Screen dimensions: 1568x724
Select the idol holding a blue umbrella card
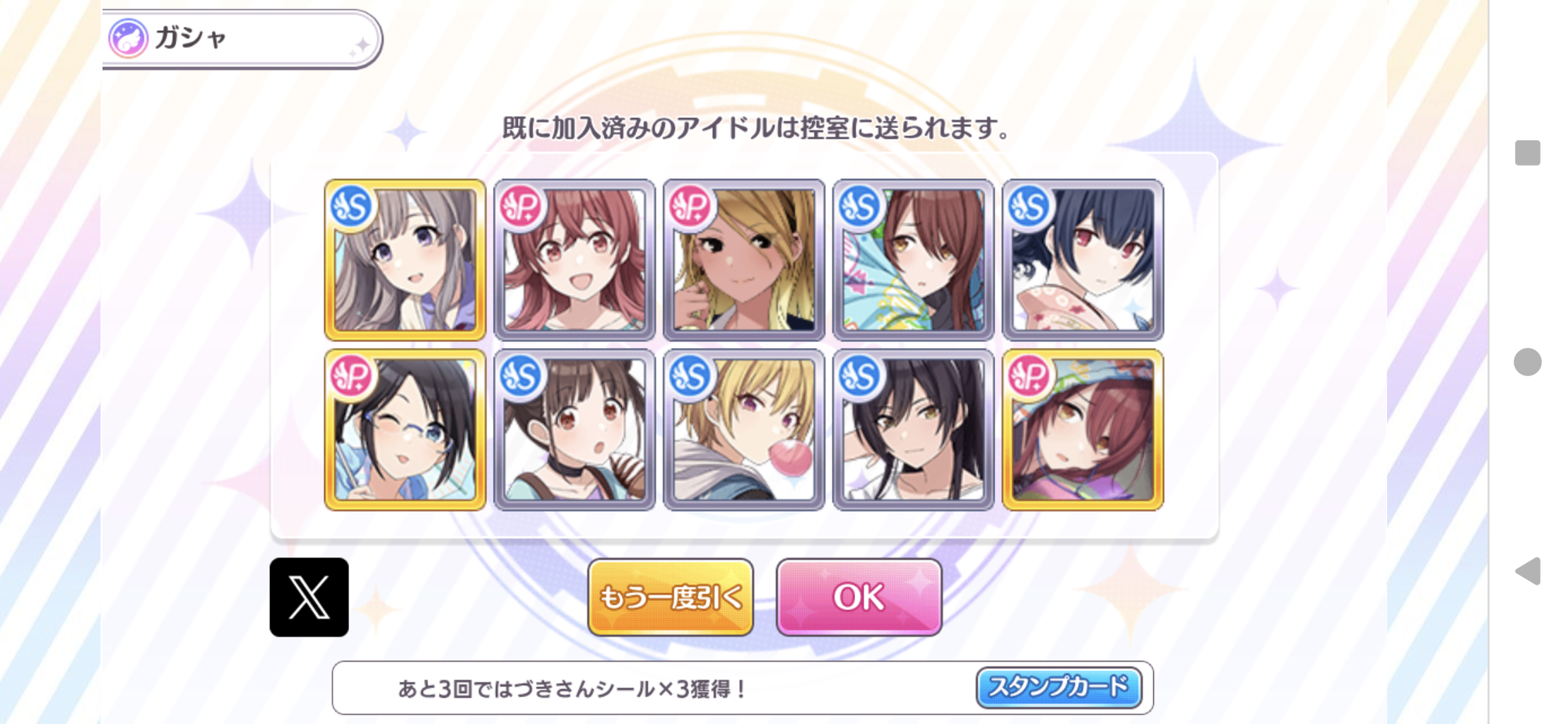[x=914, y=259]
